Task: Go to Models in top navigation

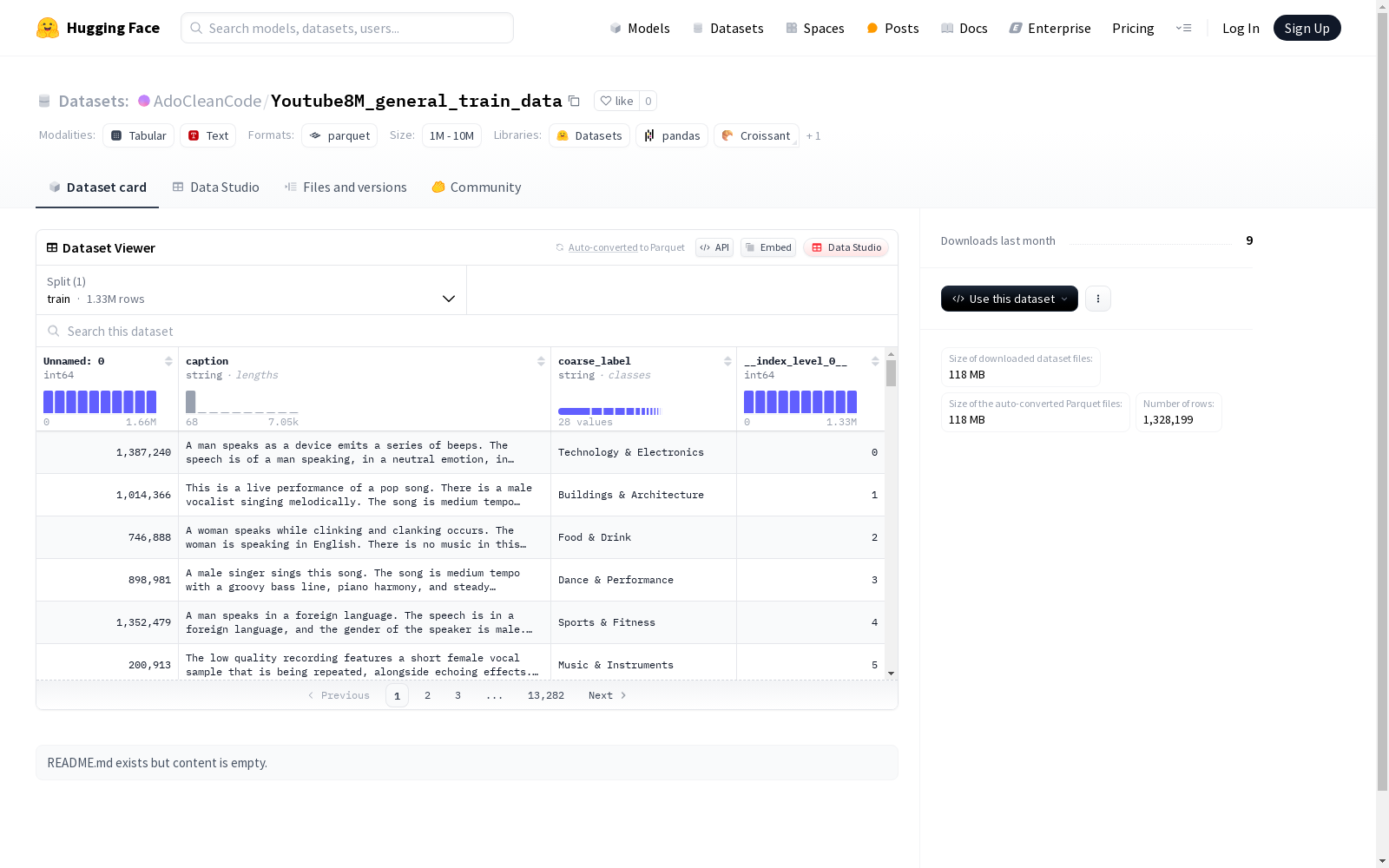Action: (x=640, y=28)
